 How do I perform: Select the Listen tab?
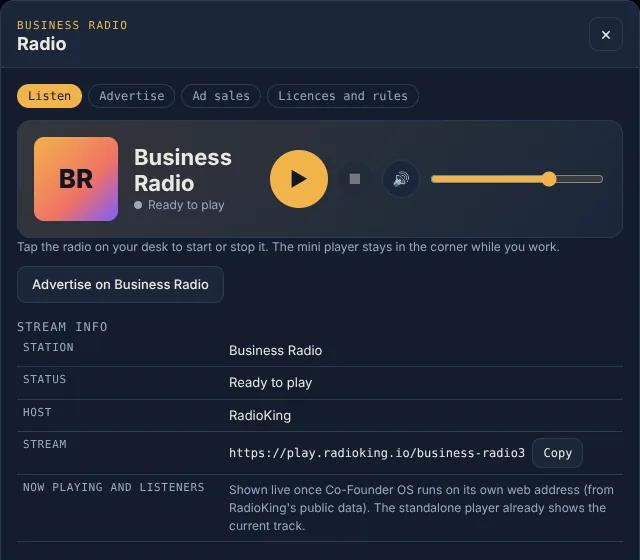tap(49, 96)
